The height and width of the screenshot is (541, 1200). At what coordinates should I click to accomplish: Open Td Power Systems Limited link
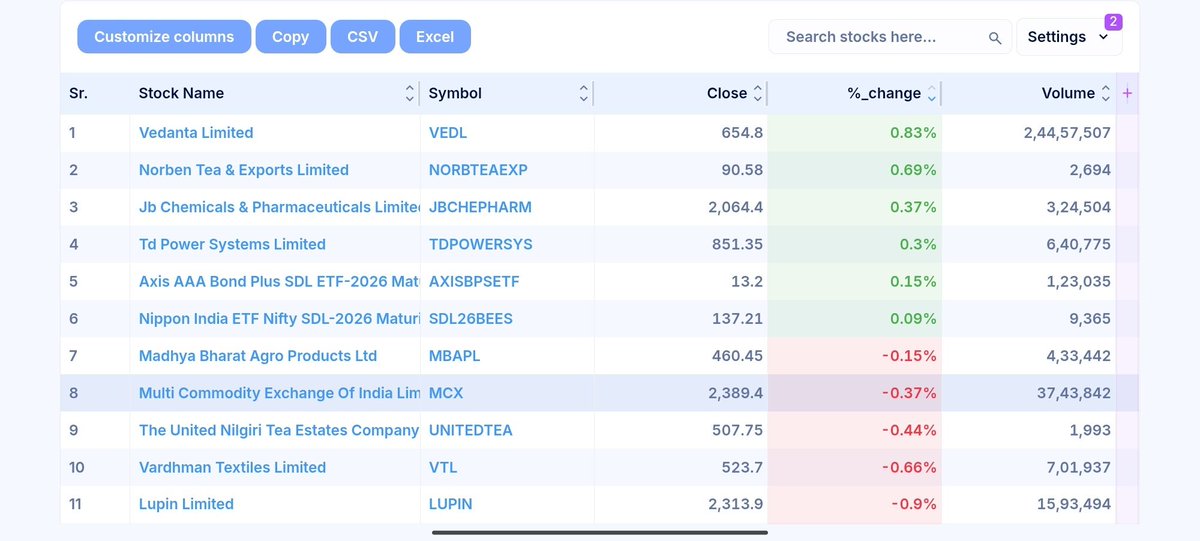pos(232,244)
